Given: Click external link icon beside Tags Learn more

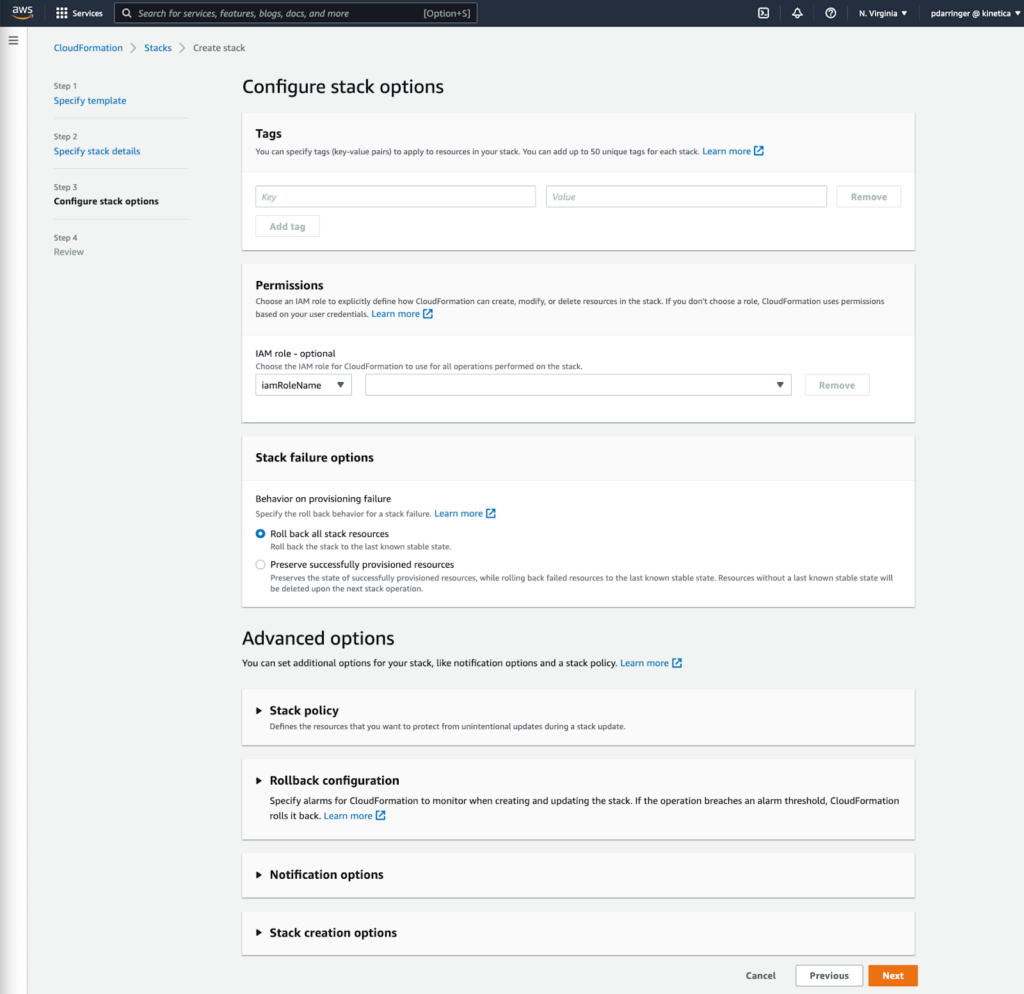Looking at the screenshot, I should pos(759,151).
